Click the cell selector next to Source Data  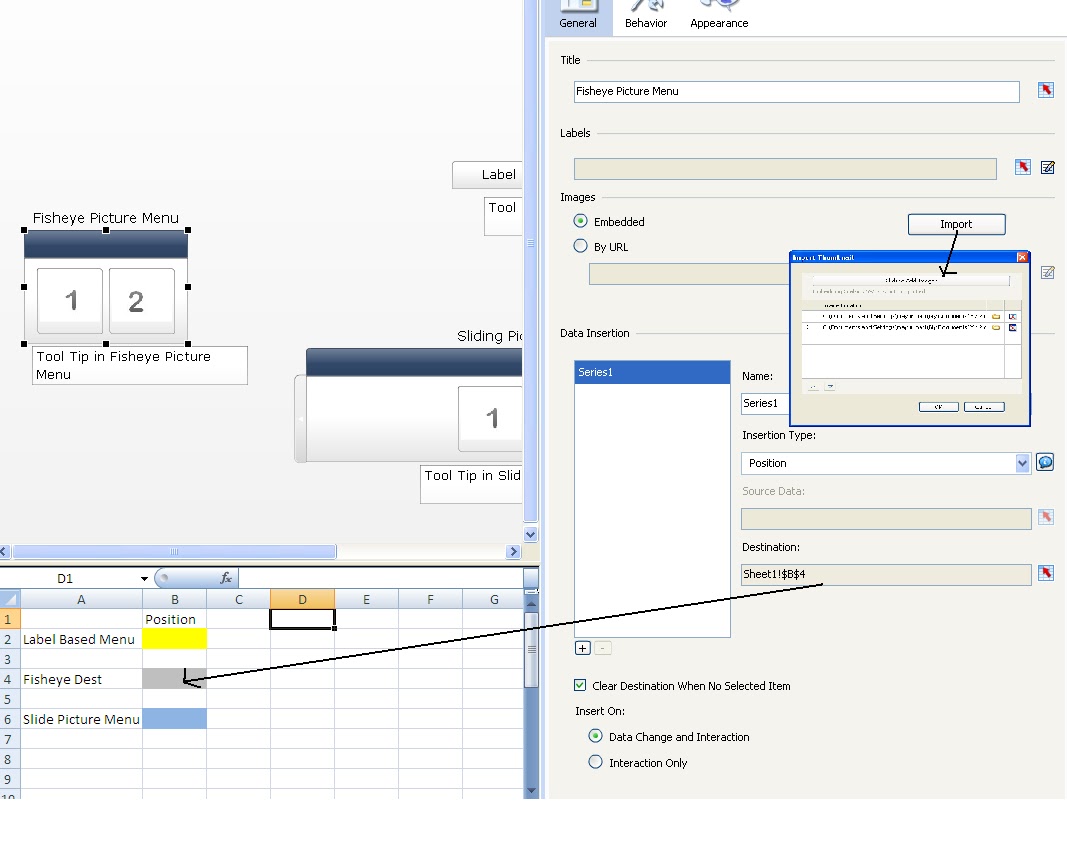click(1046, 517)
